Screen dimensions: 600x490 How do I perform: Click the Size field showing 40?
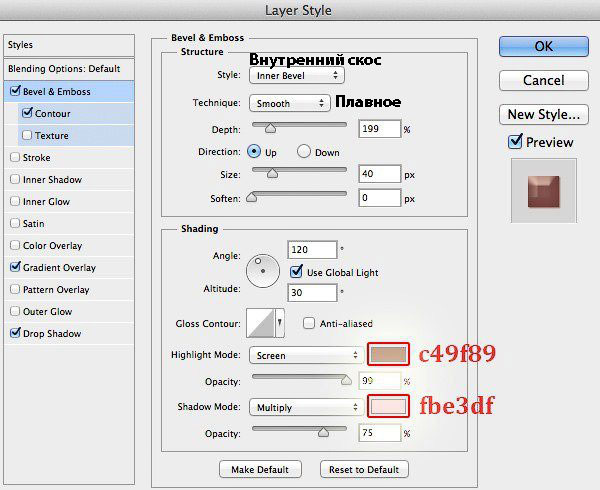tap(380, 174)
